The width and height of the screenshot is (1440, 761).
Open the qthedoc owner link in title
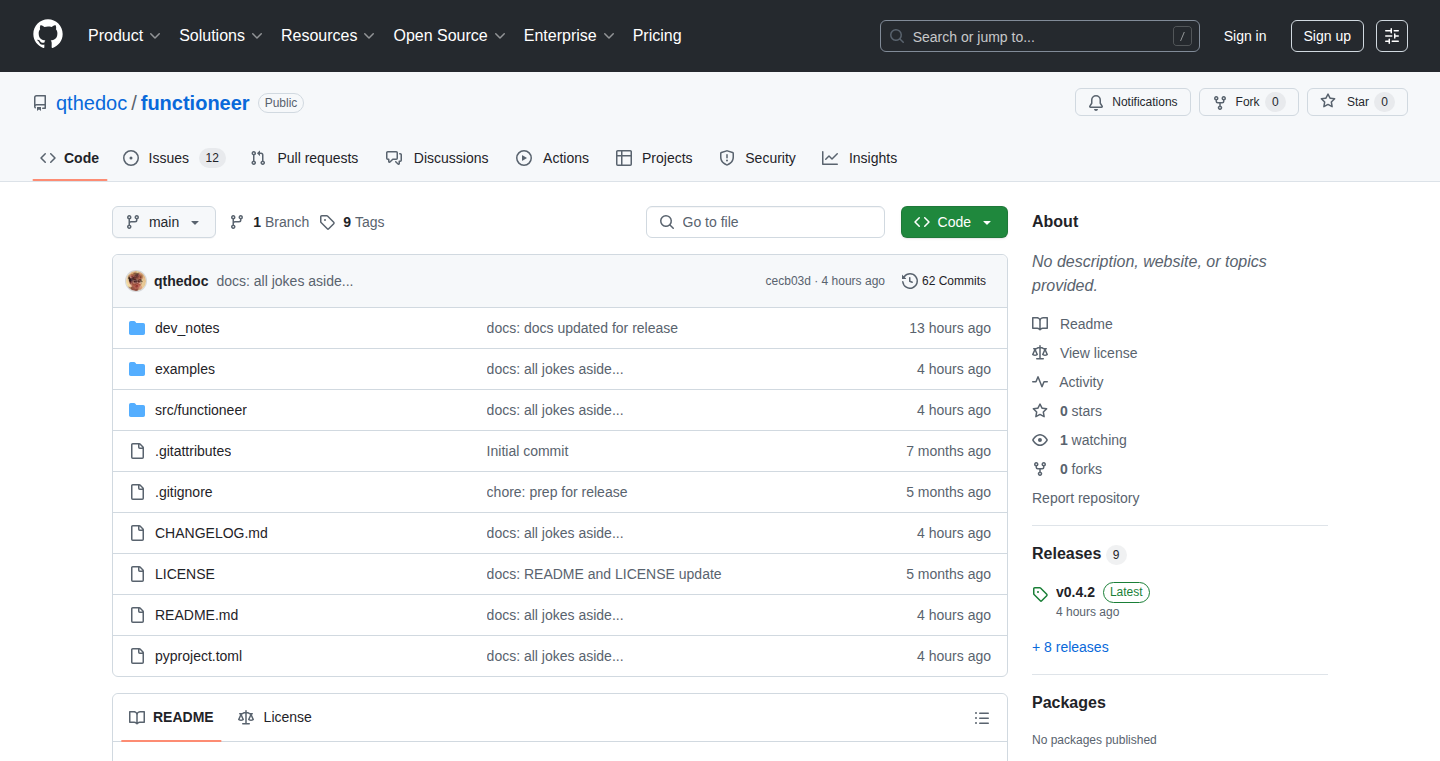91,103
